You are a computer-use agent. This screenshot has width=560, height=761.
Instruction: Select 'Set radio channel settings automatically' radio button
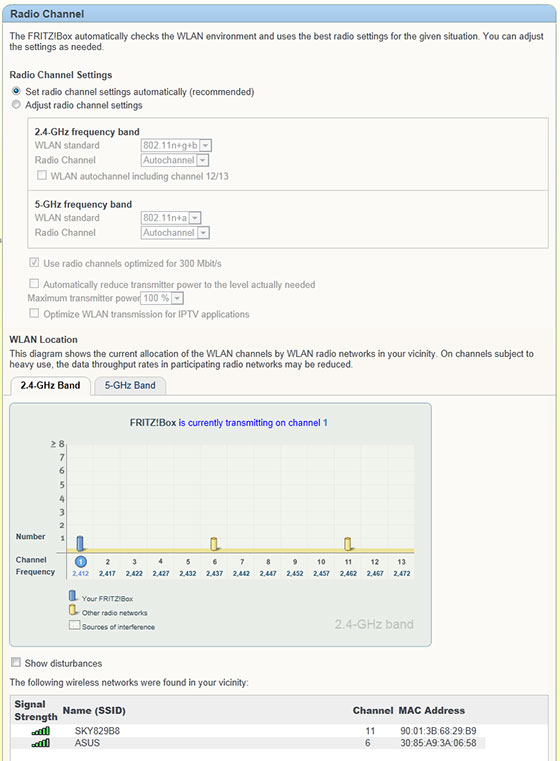point(16,91)
